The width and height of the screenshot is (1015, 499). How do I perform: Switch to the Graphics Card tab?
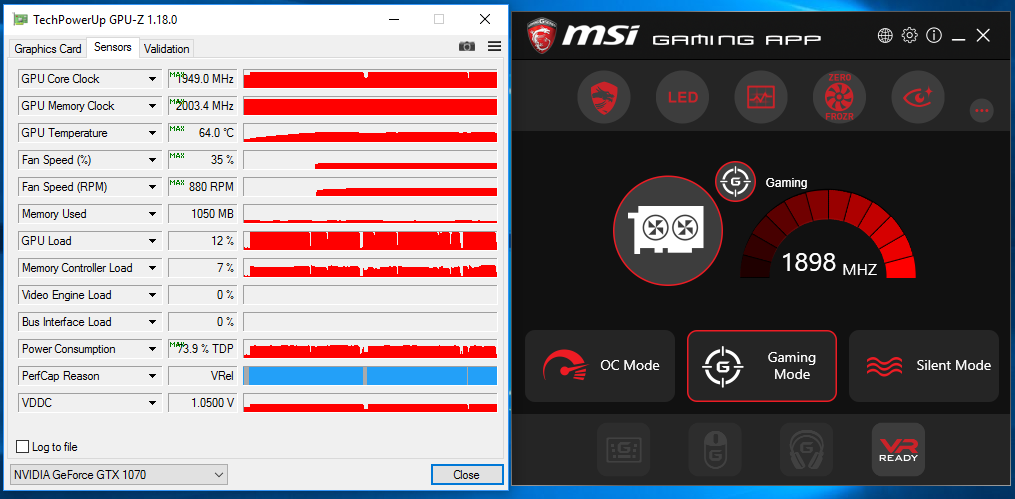[x=48, y=49]
